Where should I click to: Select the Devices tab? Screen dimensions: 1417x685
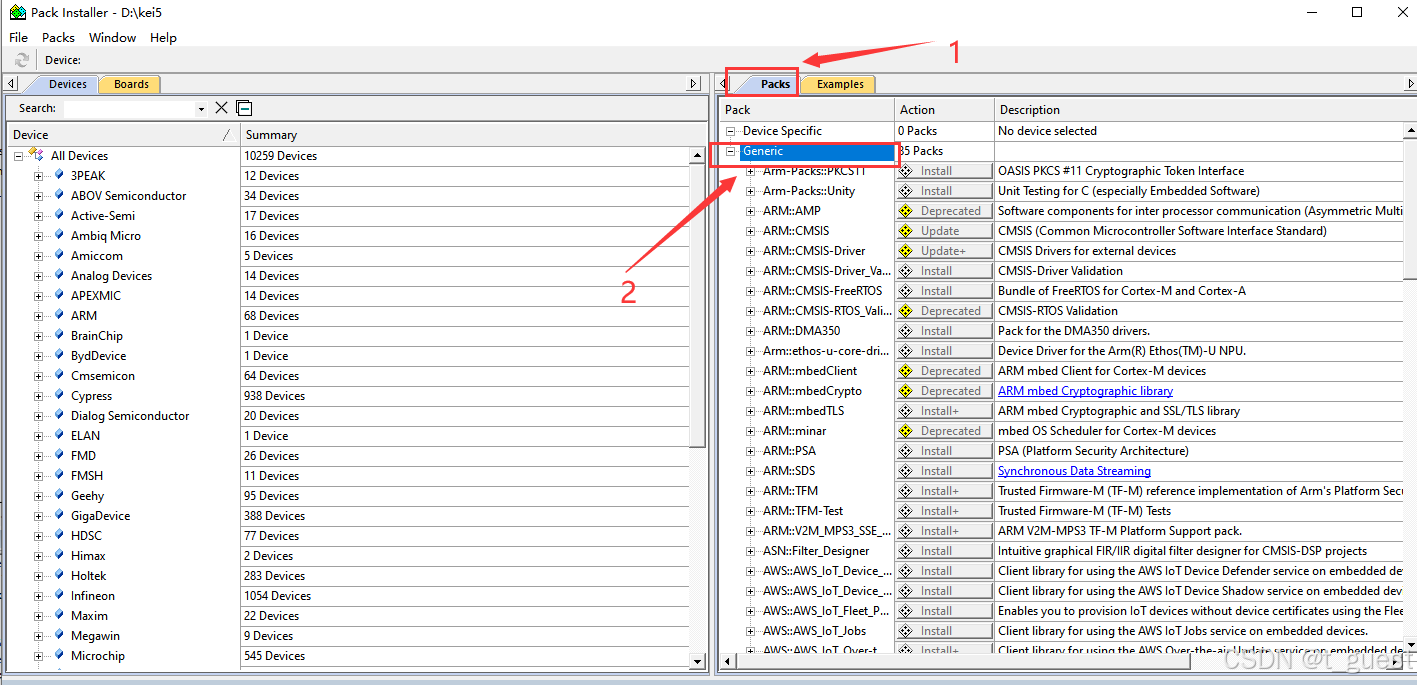click(x=67, y=84)
